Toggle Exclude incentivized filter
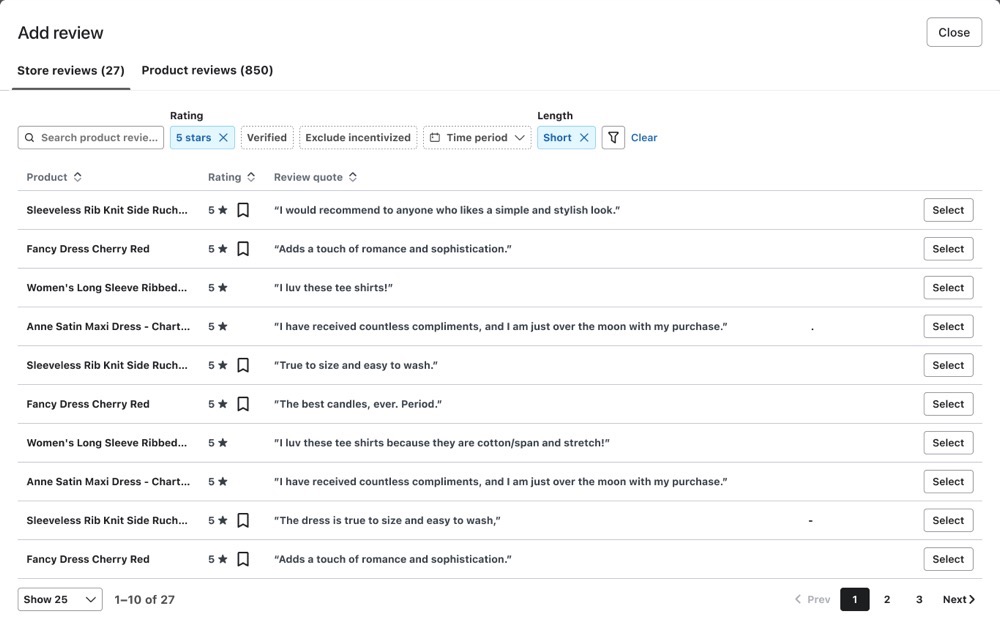The height and width of the screenshot is (620, 1000). pyautogui.click(x=358, y=138)
